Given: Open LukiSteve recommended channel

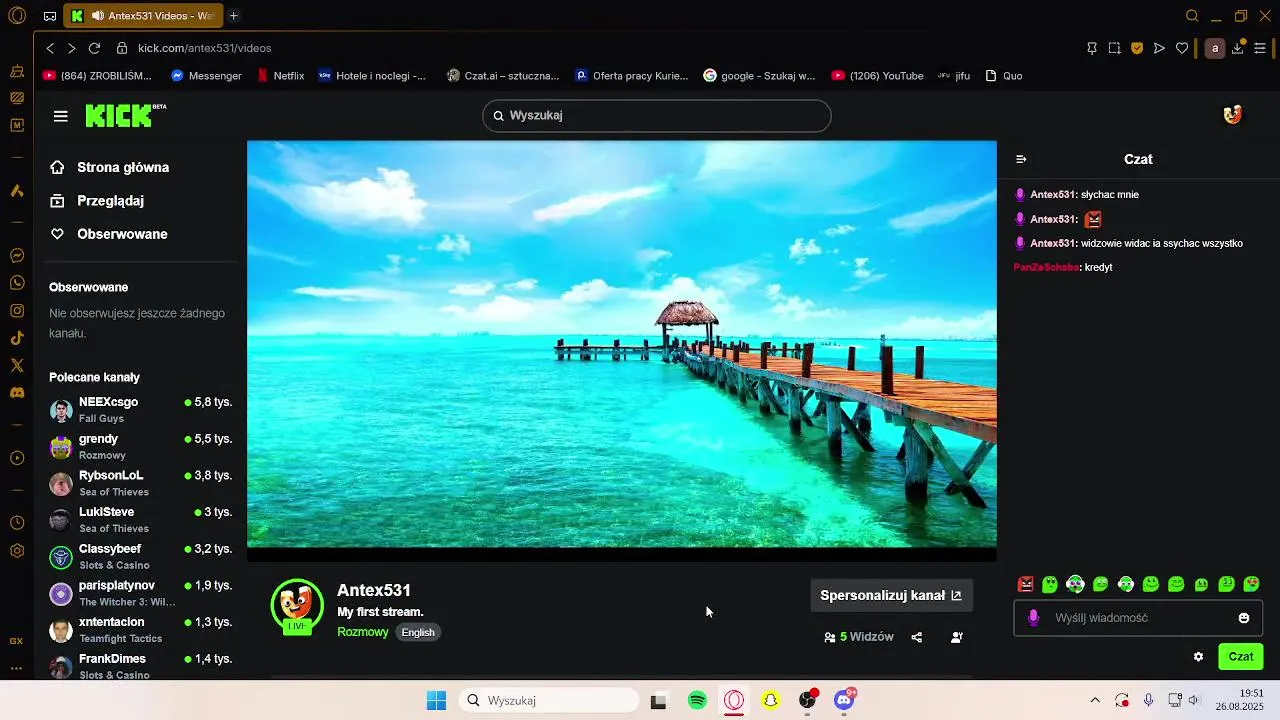Looking at the screenshot, I should click(140, 519).
